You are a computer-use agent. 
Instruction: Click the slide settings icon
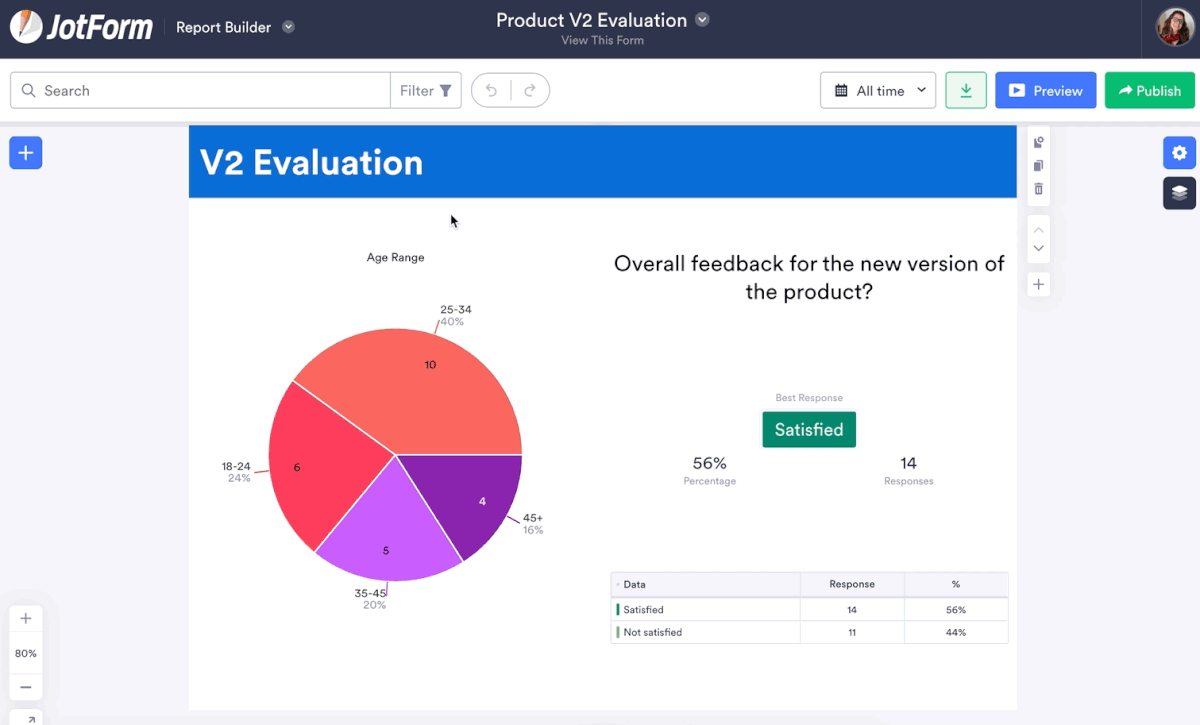coord(1039,142)
